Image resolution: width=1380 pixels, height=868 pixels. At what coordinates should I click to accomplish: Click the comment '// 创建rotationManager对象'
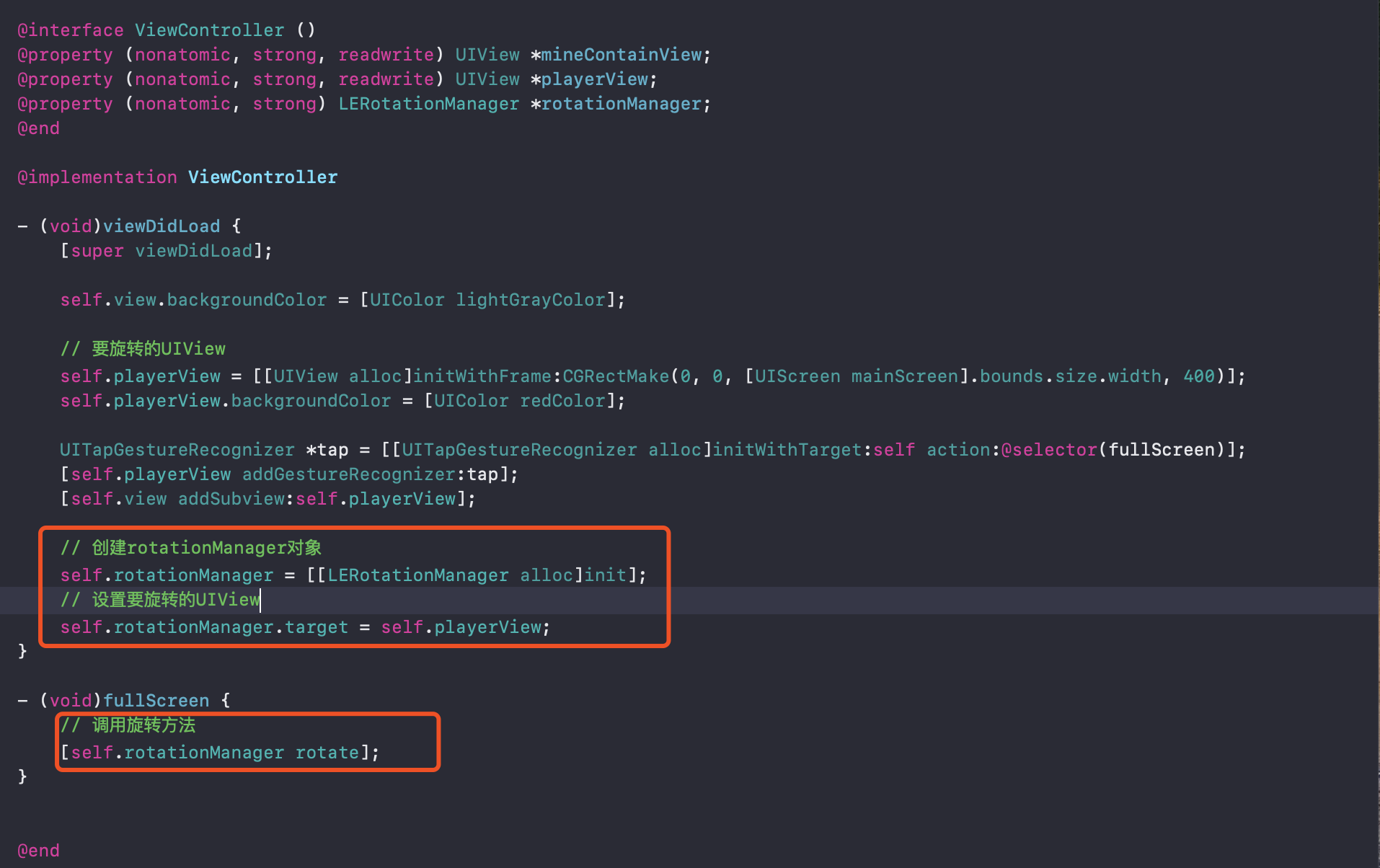(x=191, y=548)
